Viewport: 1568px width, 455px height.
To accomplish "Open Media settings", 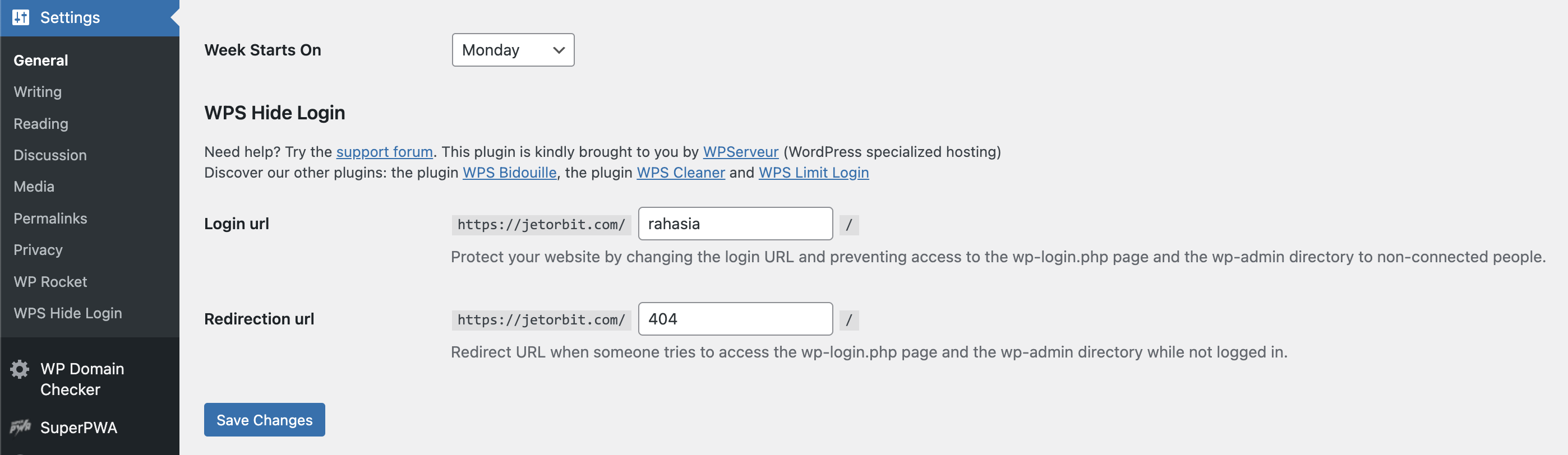I will 34,187.
